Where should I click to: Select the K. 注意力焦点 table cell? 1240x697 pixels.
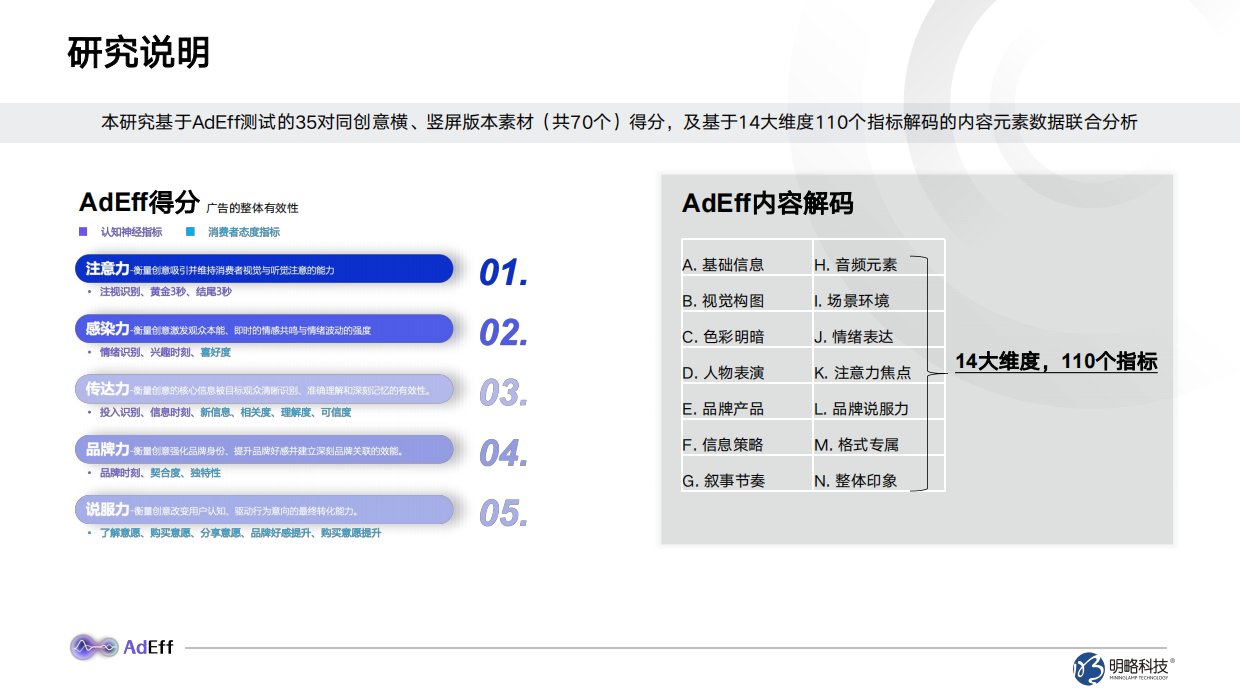click(879, 366)
